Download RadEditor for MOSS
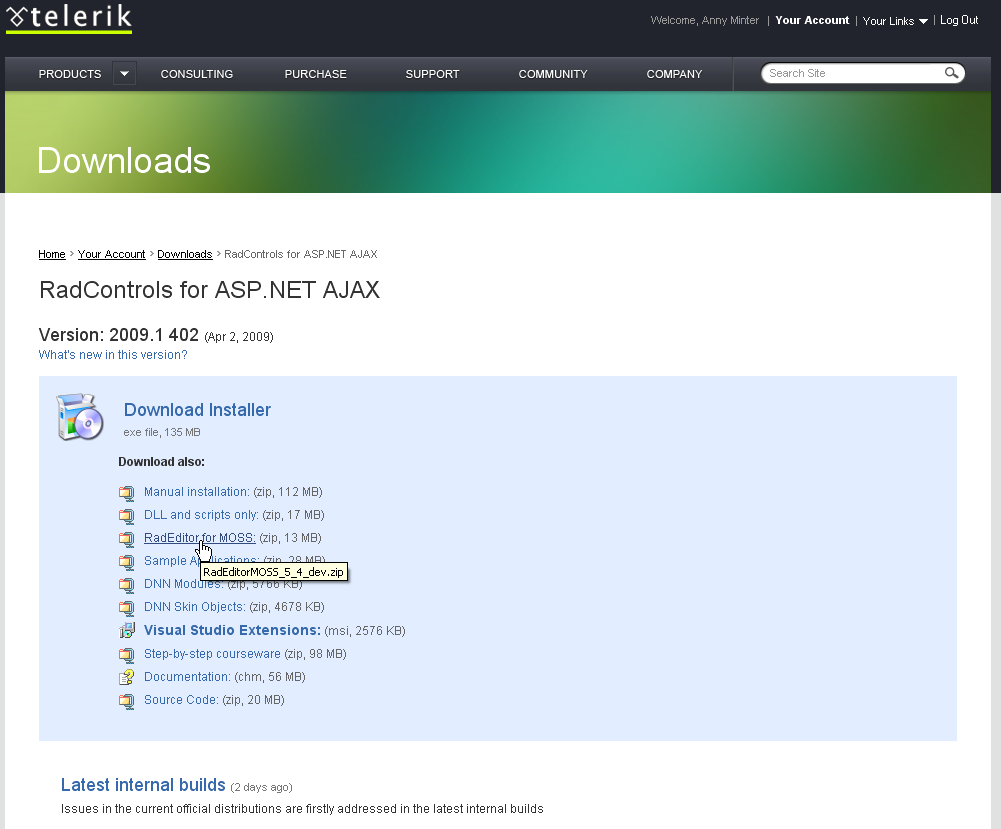This screenshot has width=1001, height=829. point(200,538)
